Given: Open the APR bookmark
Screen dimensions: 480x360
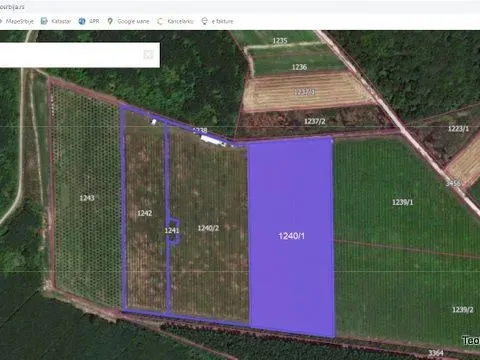Looking at the screenshot, I should point(94,21).
